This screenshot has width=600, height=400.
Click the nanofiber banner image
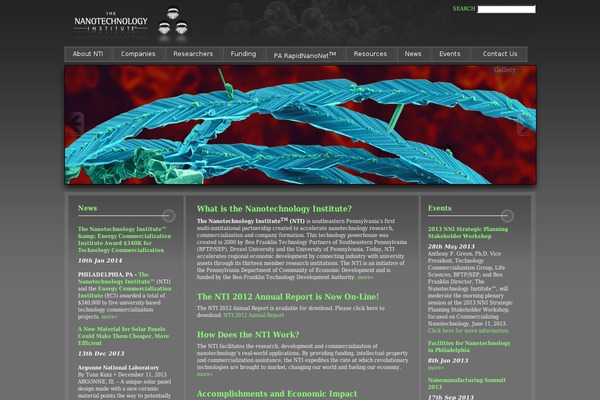(300, 125)
